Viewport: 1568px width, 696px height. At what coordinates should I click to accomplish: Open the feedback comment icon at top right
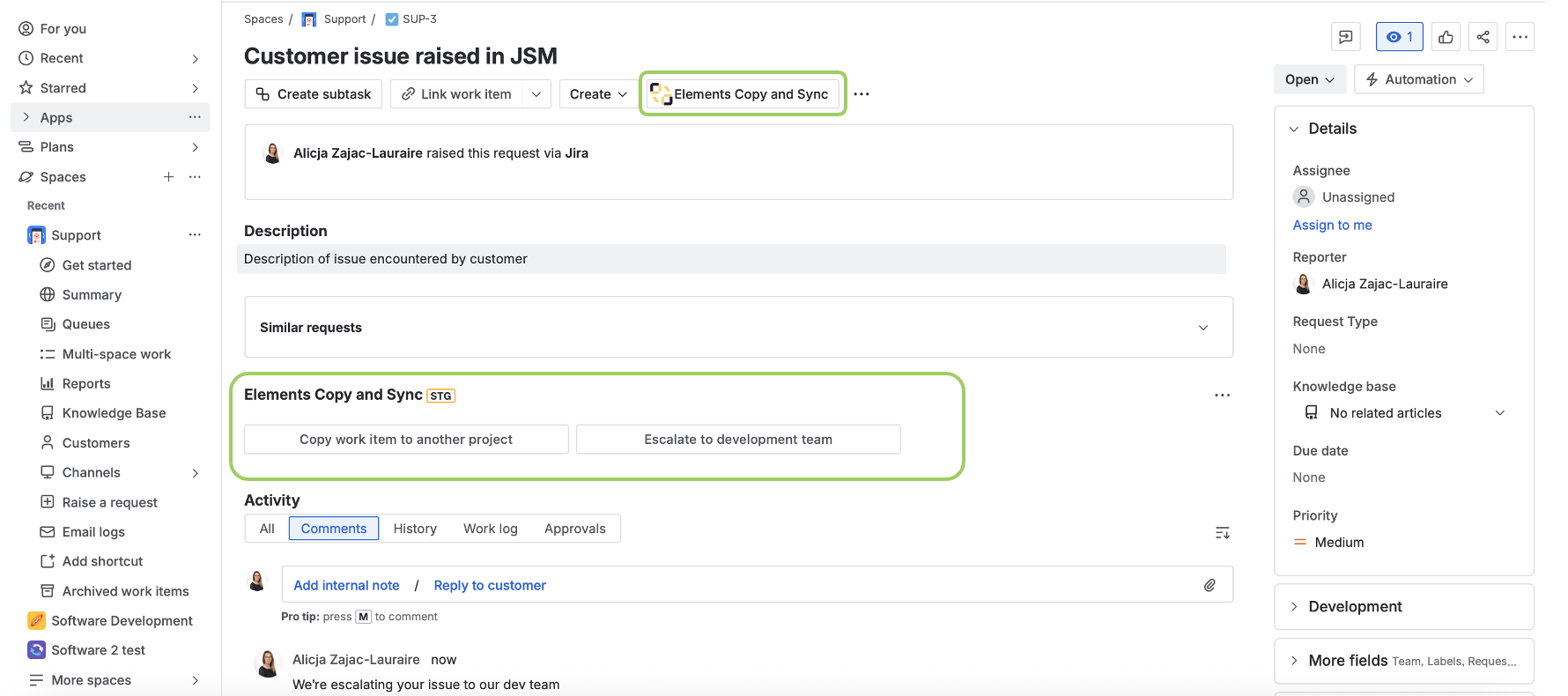click(1345, 37)
